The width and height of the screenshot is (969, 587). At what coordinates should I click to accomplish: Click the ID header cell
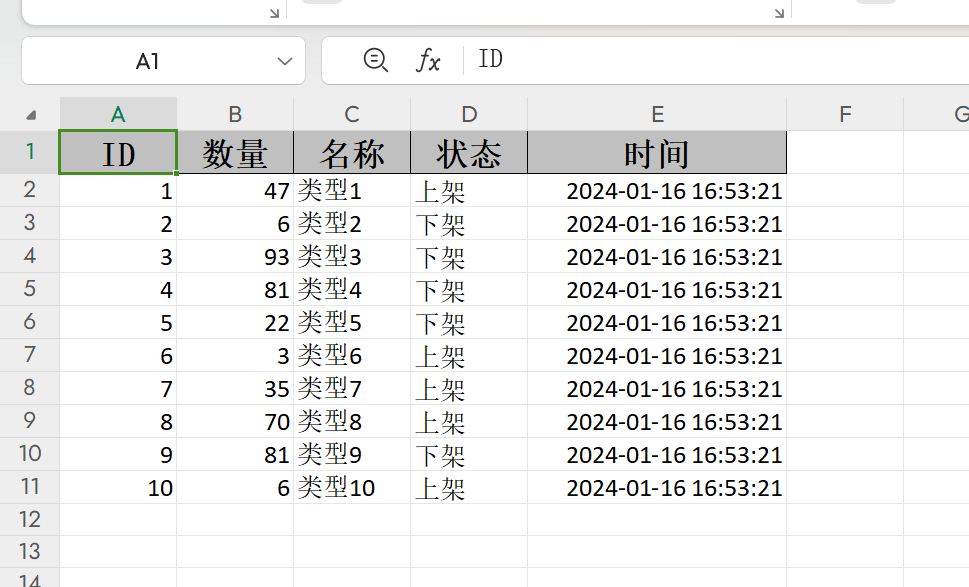pyautogui.click(x=118, y=153)
